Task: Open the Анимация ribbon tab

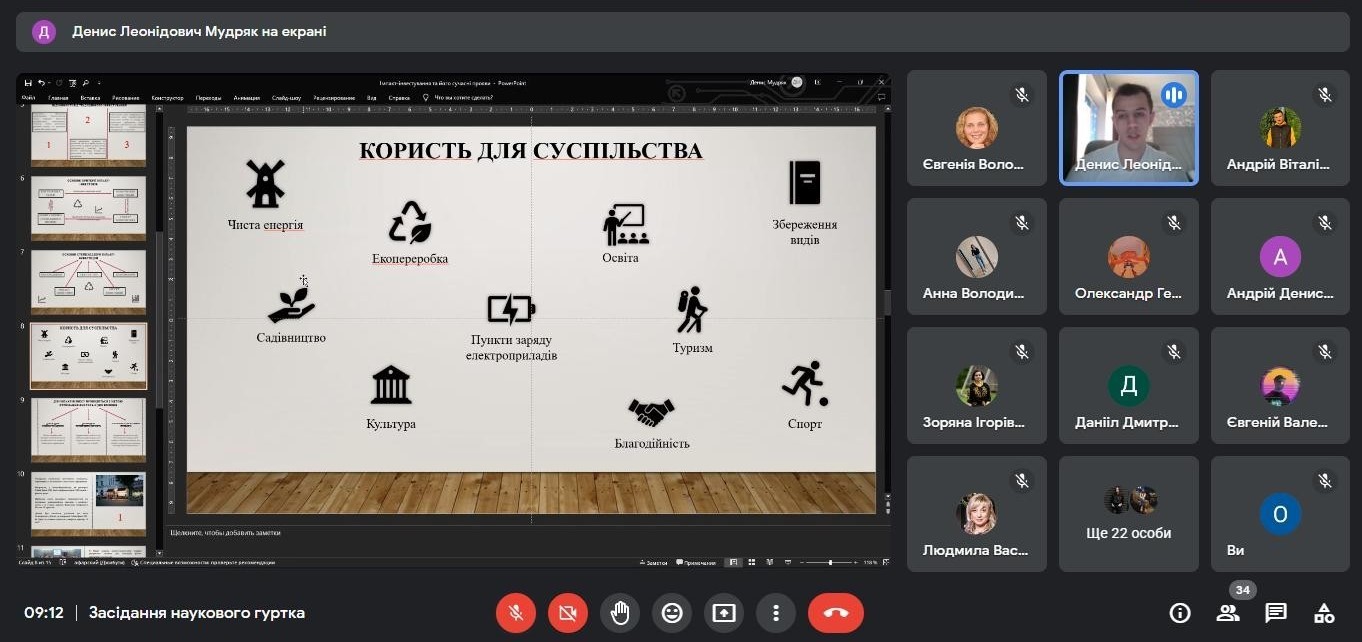Action: click(x=247, y=98)
